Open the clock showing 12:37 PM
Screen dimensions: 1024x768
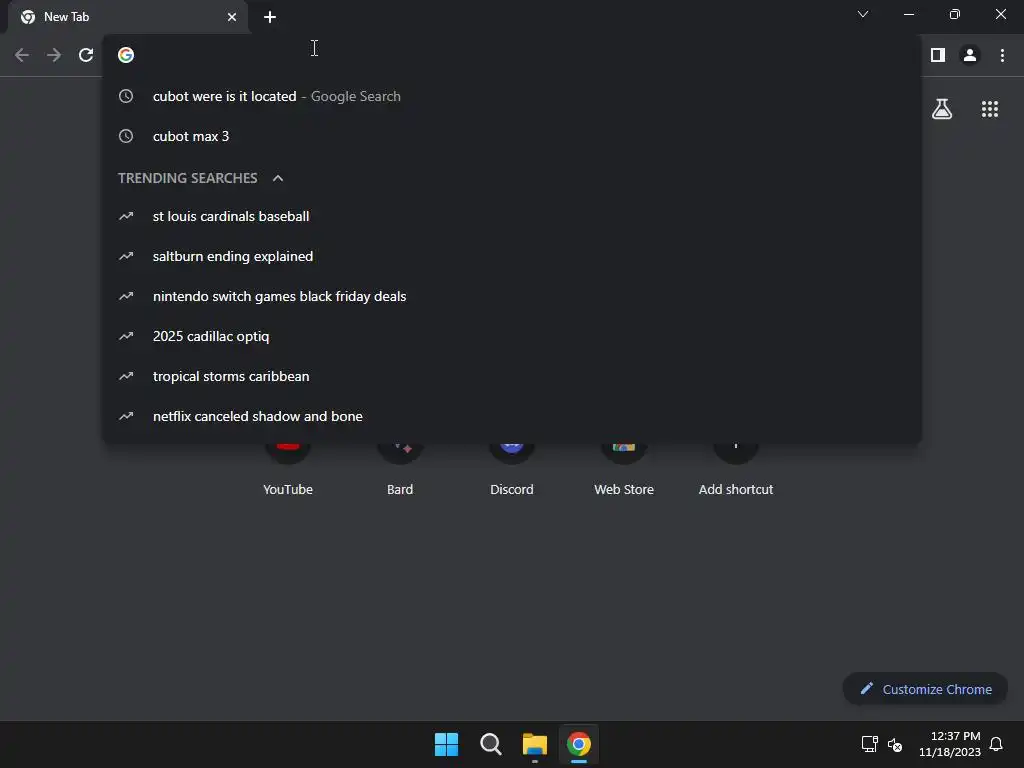(x=950, y=744)
